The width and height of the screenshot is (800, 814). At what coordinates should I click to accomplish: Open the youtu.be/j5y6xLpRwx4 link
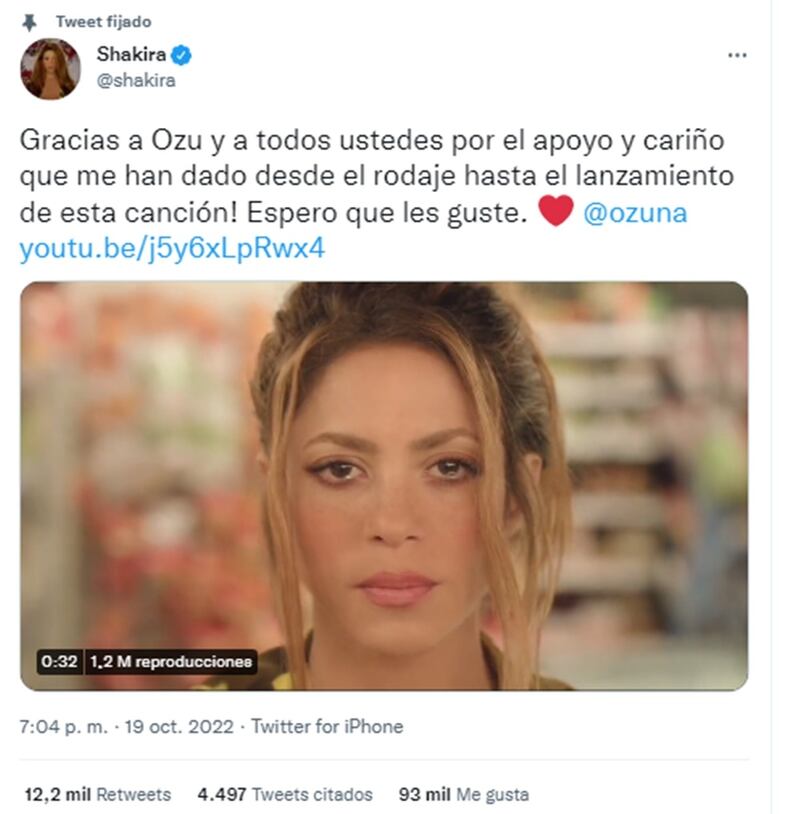pos(172,248)
